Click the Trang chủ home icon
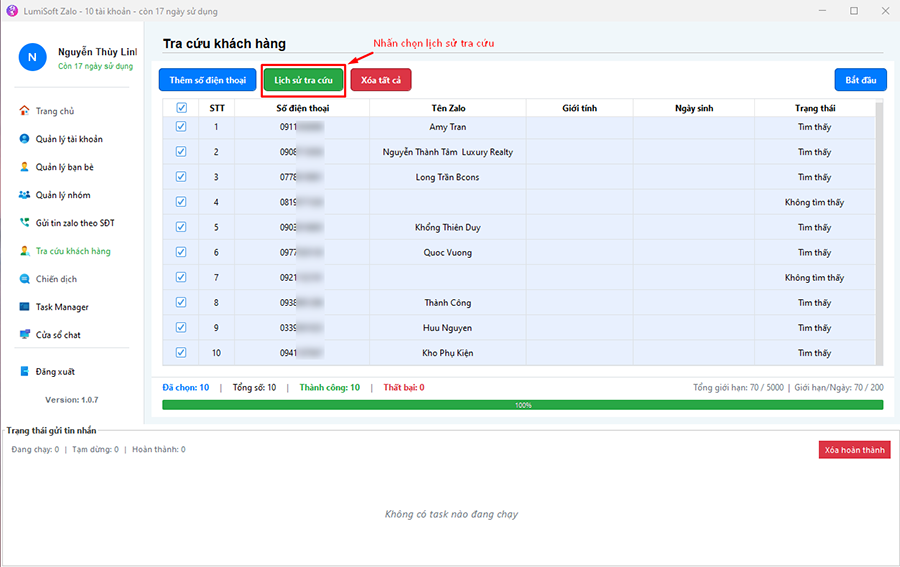This screenshot has height=567, width=900. 24,111
